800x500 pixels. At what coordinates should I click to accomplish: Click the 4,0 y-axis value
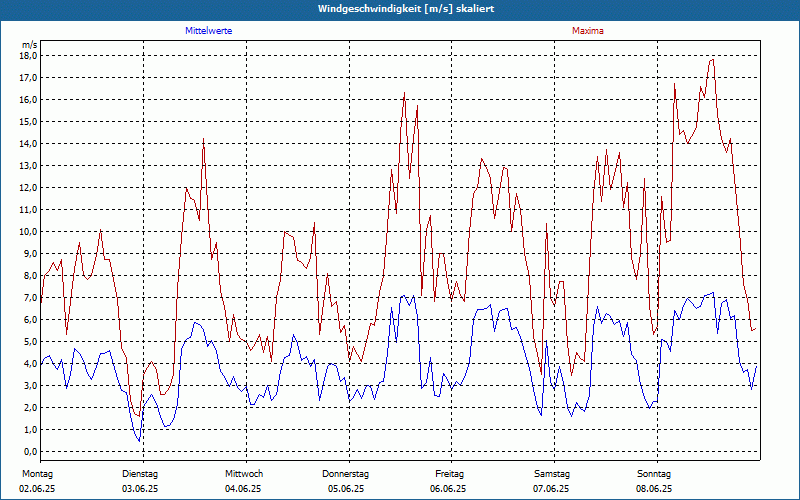31,363
